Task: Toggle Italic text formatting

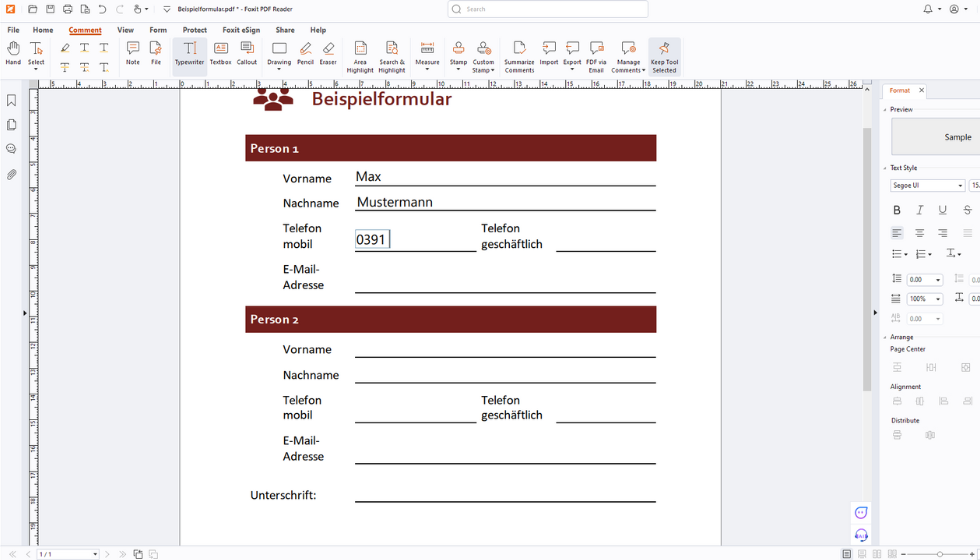Action: [x=919, y=210]
